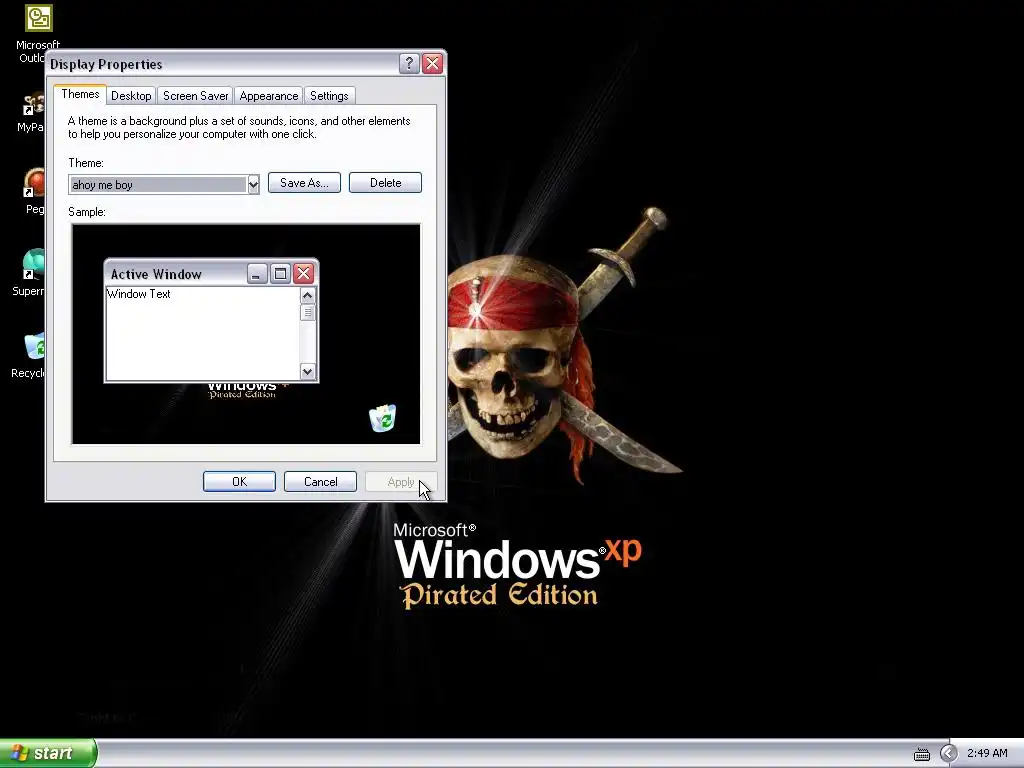Viewport: 1024px width, 768px height.
Task: Open the Appearance tab
Action: (x=268, y=96)
